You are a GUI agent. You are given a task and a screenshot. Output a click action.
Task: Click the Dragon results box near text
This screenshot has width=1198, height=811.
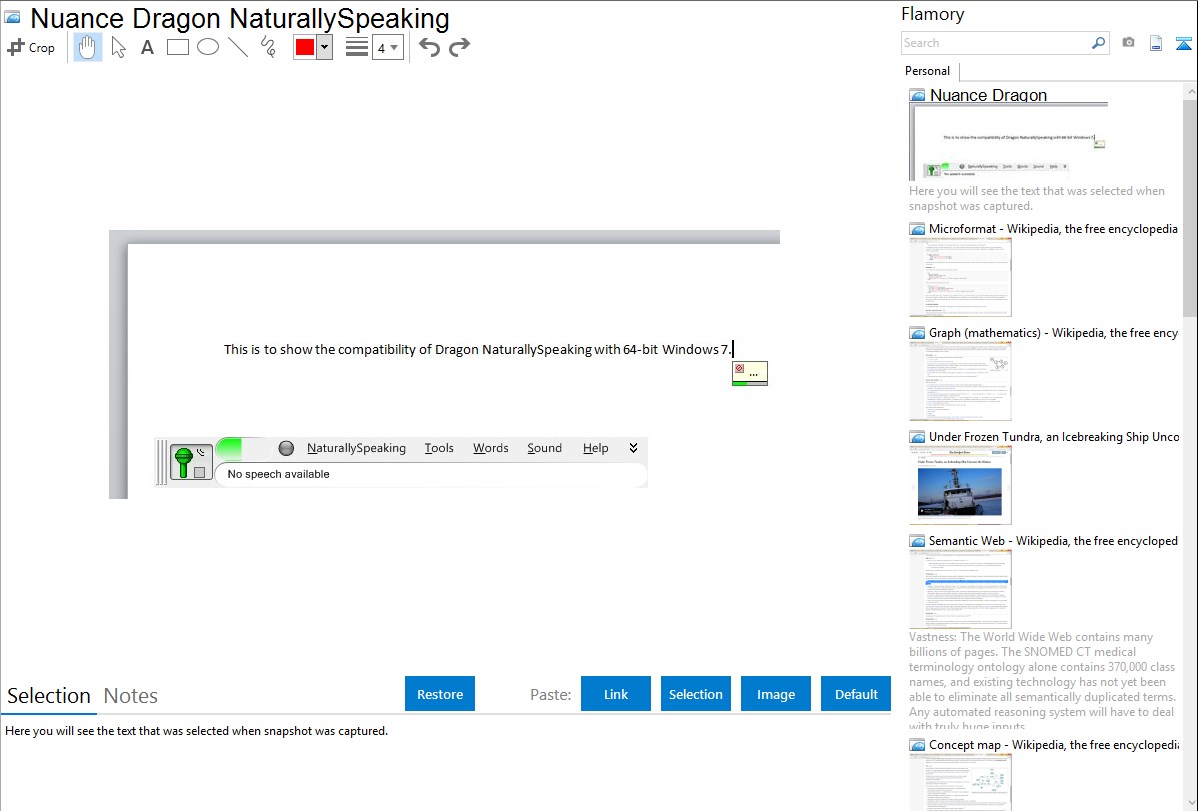[x=750, y=373]
